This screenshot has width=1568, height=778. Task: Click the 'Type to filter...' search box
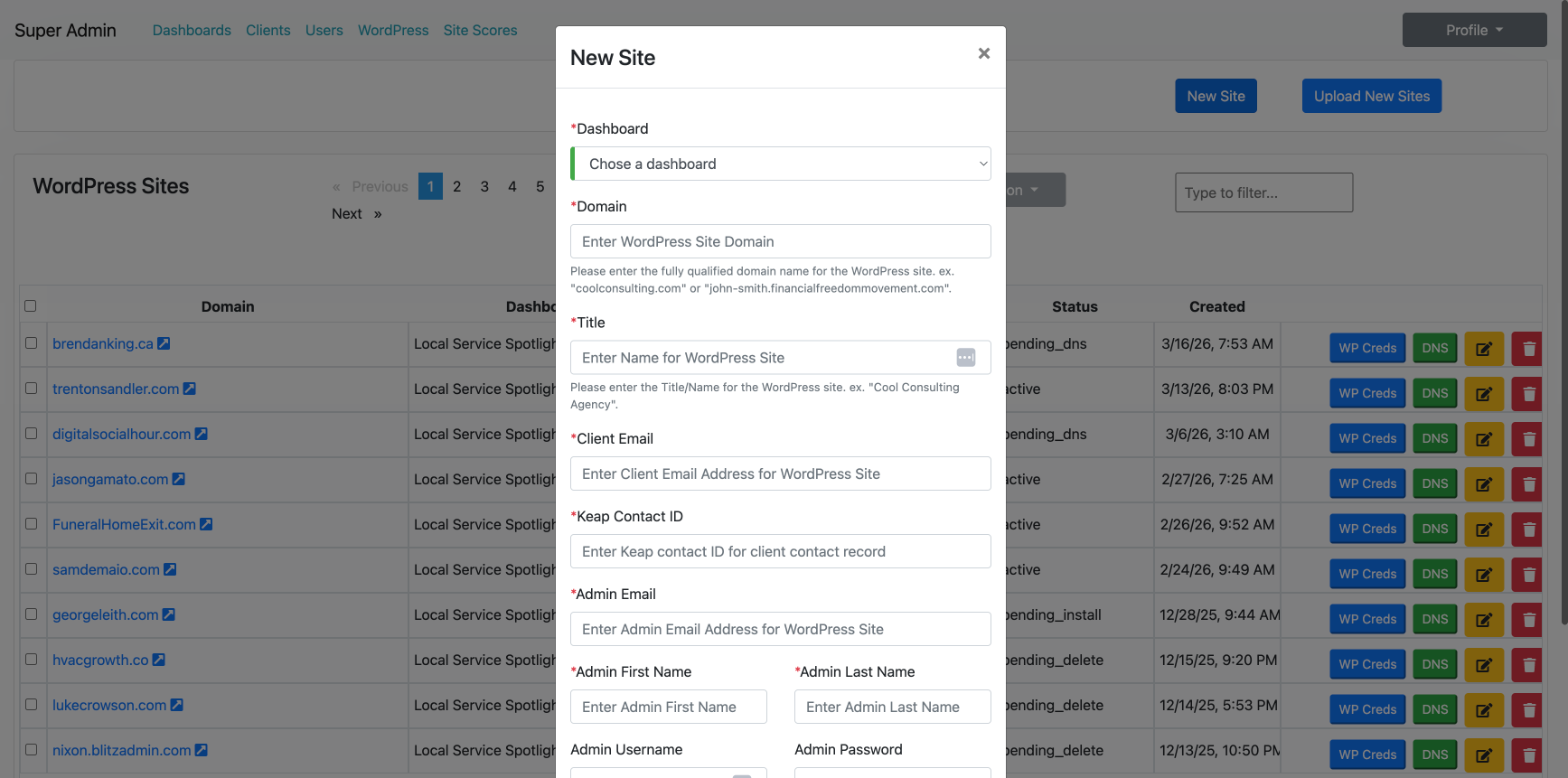tap(1264, 192)
